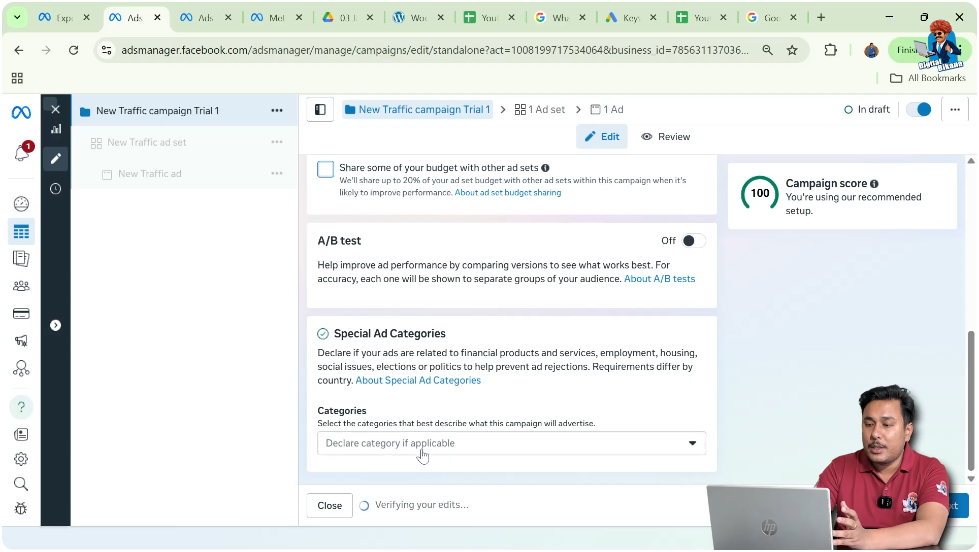Image resolution: width=979 pixels, height=552 pixels.
Task: Open the Help question mark icon
Action: (x=21, y=407)
